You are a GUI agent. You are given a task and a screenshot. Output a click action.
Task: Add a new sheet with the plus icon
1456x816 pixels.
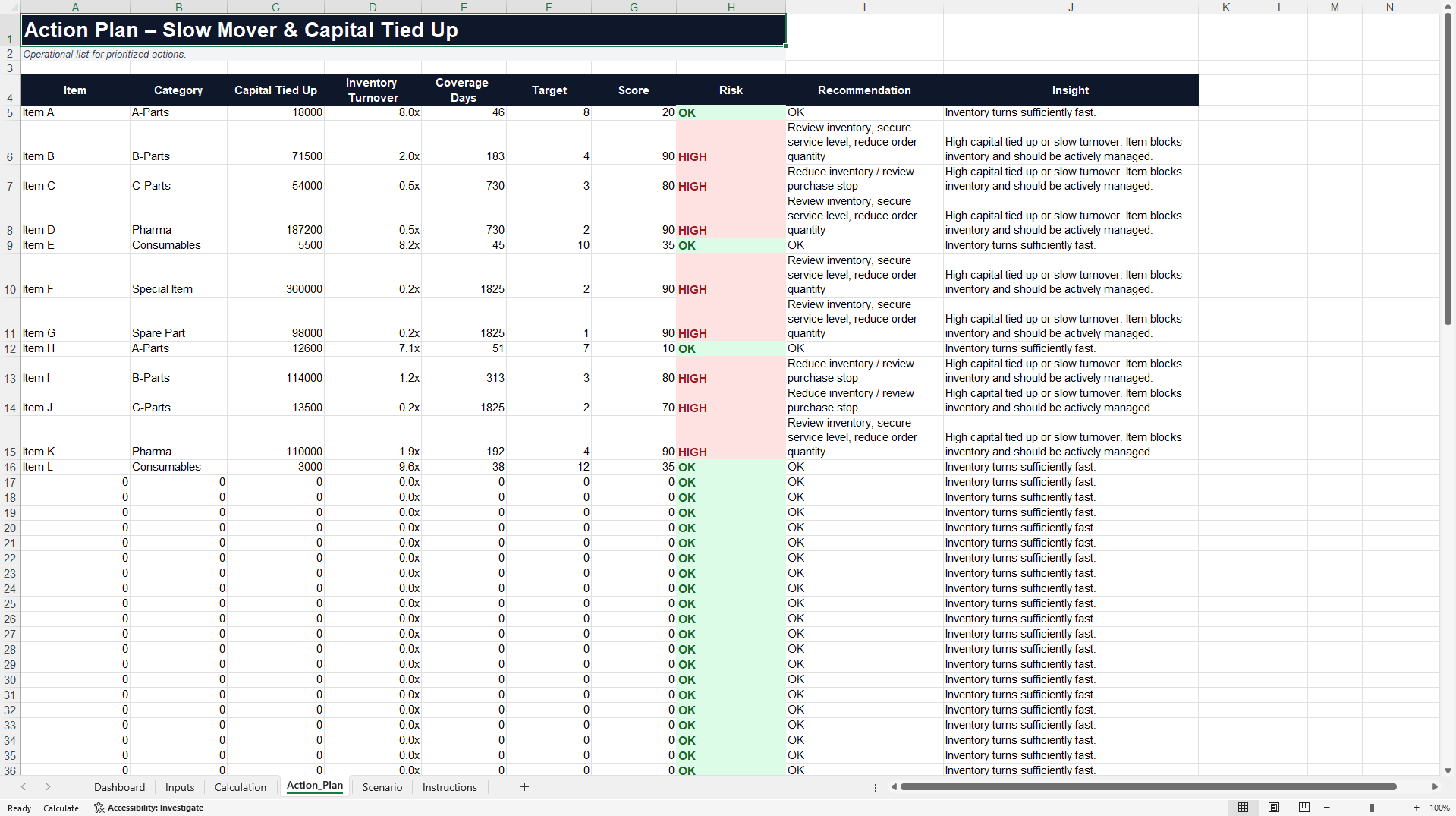pos(524,787)
